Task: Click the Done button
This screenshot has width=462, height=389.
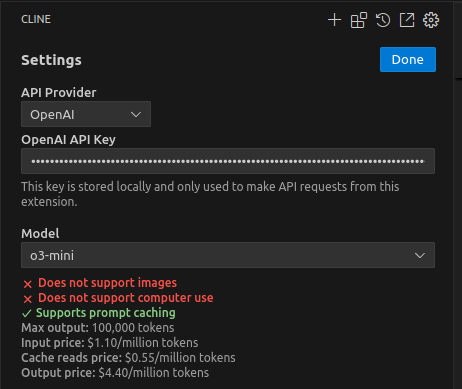Action: pos(408,59)
